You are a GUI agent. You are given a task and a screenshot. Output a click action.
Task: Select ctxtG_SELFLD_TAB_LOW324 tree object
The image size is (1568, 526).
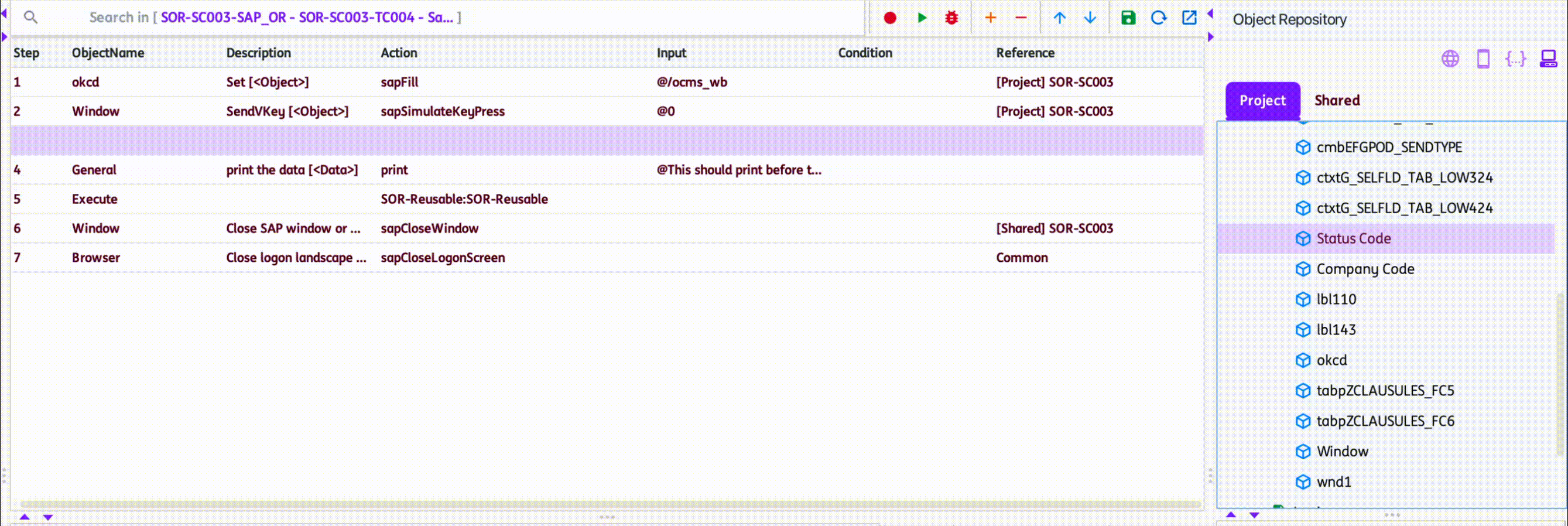point(1404,177)
